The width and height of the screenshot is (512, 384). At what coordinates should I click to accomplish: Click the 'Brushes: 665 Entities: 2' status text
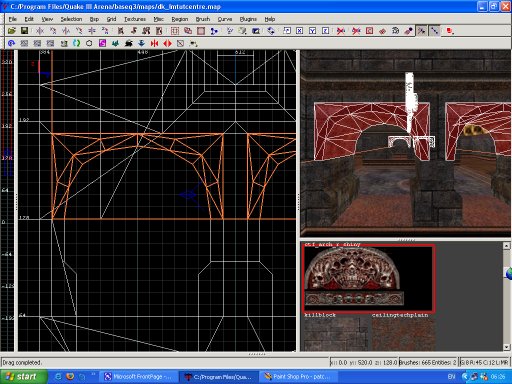pos(428,362)
